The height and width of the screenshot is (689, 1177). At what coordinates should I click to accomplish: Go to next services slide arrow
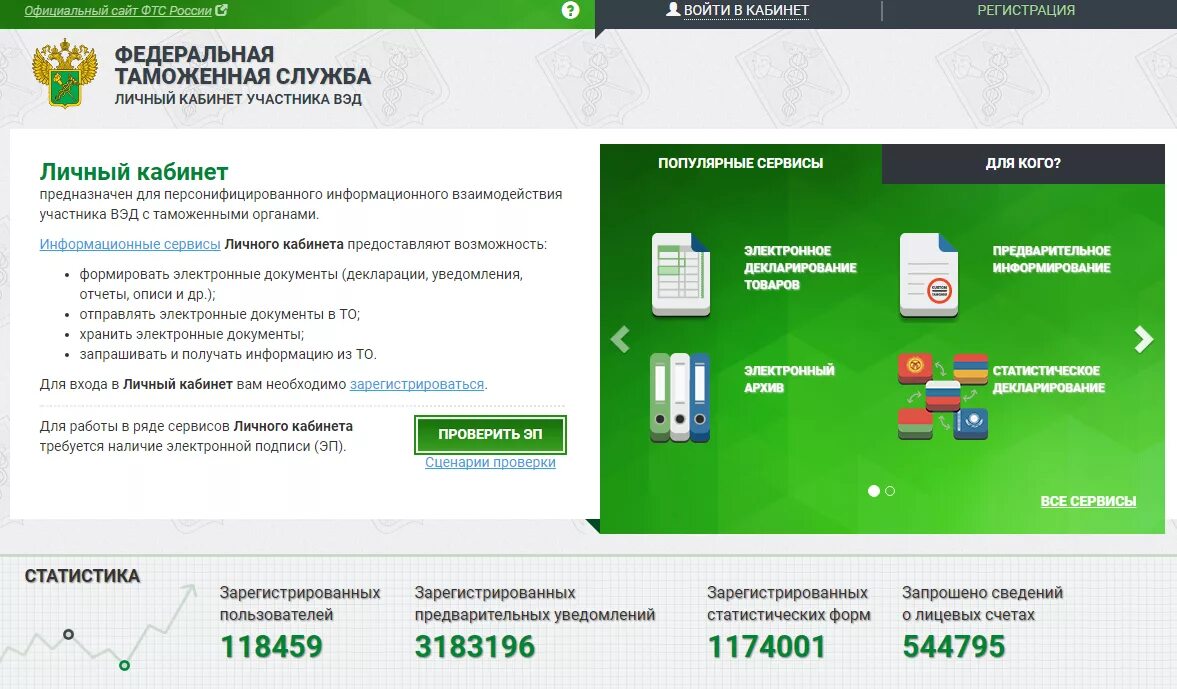click(1143, 339)
